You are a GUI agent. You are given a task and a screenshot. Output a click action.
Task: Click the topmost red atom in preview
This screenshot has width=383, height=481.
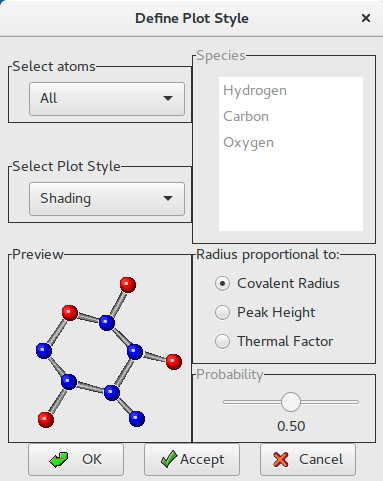(x=128, y=285)
